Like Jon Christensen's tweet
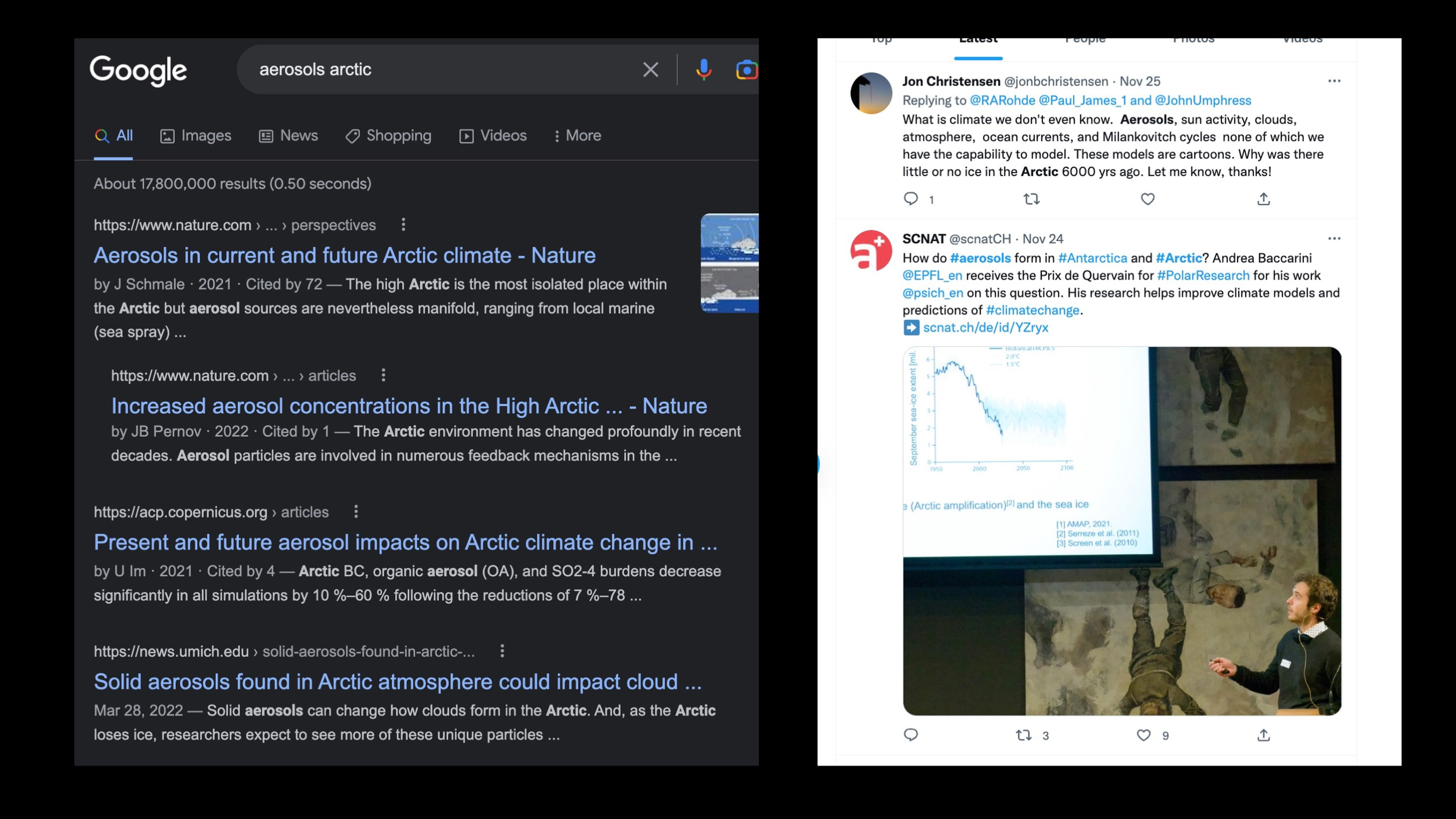The image size is (1456, 819). coord(1148,199)
